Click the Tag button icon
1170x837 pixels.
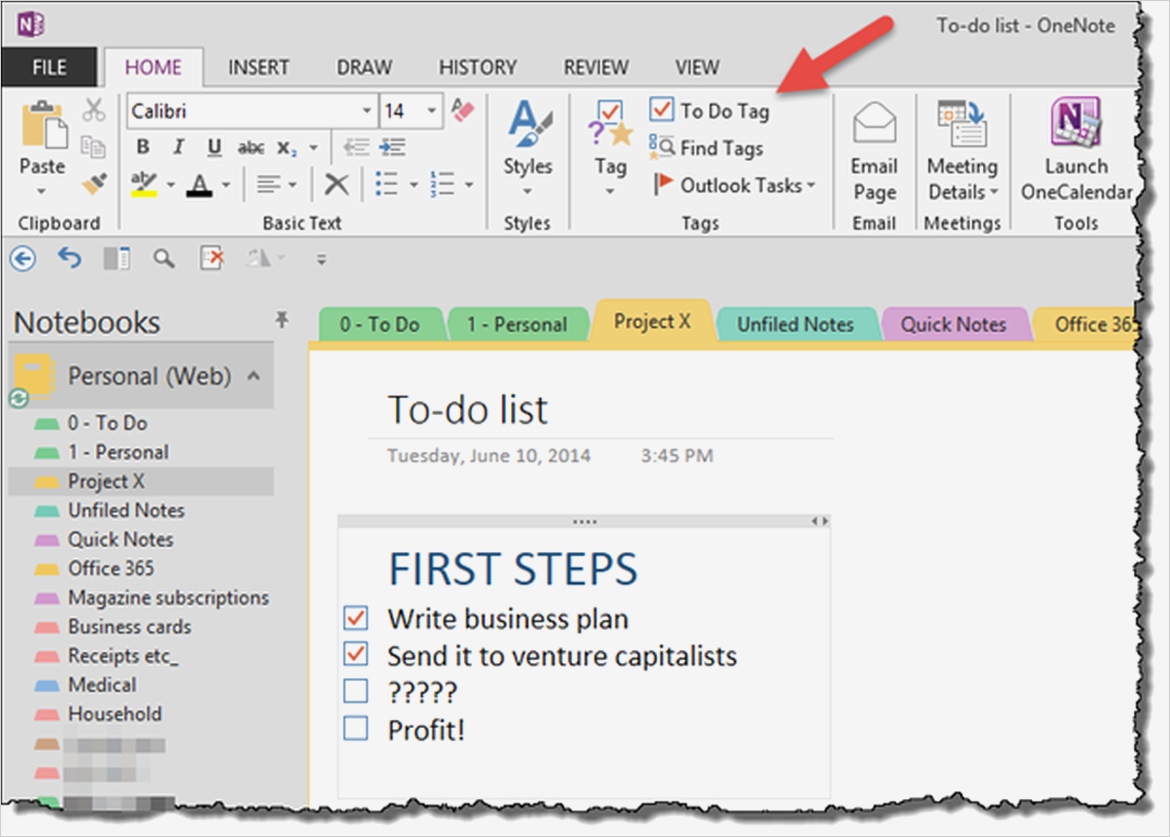[x=610, y=124]
